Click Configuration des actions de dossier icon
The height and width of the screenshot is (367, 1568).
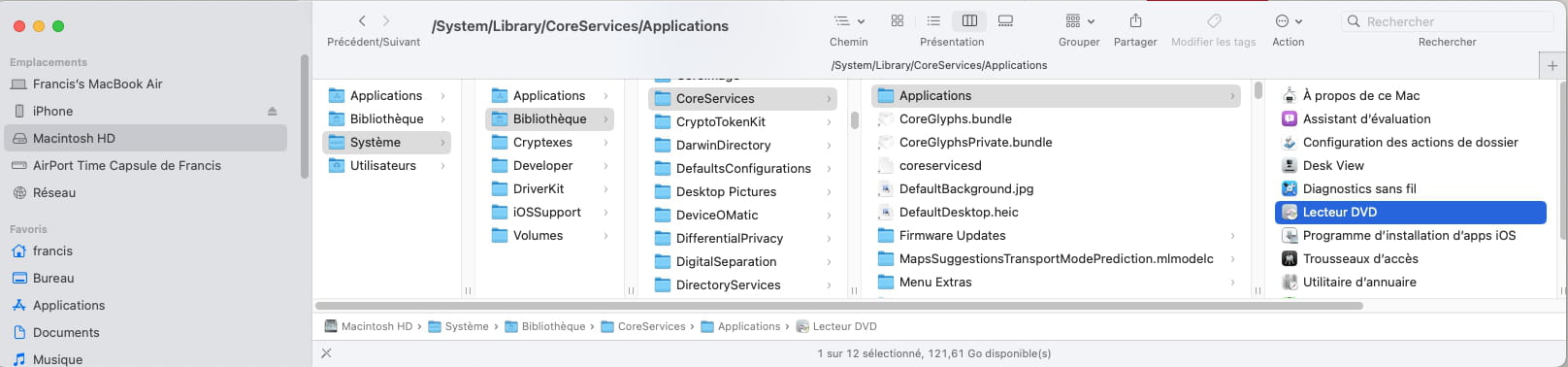click(1290, 142)
